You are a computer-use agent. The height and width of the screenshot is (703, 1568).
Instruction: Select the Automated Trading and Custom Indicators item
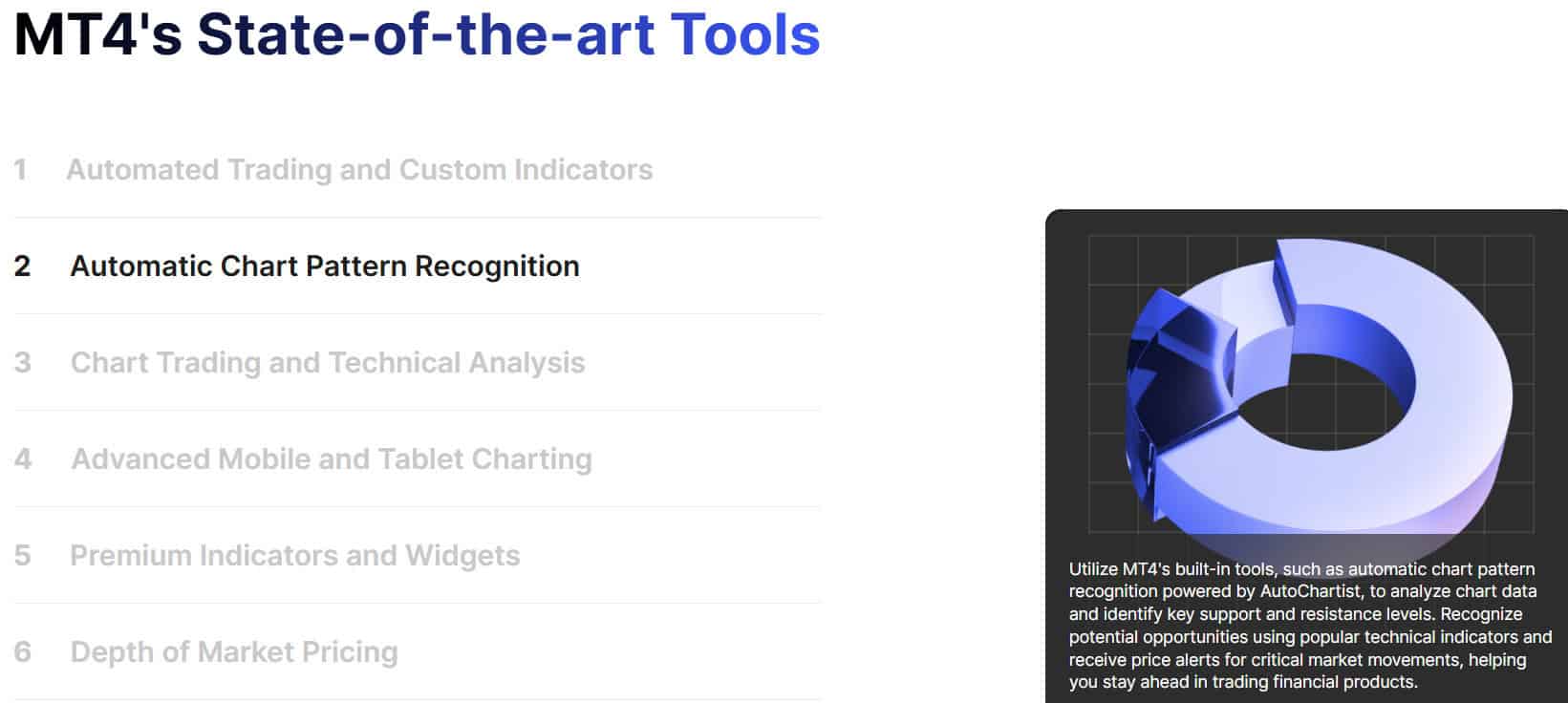(359, 170)
